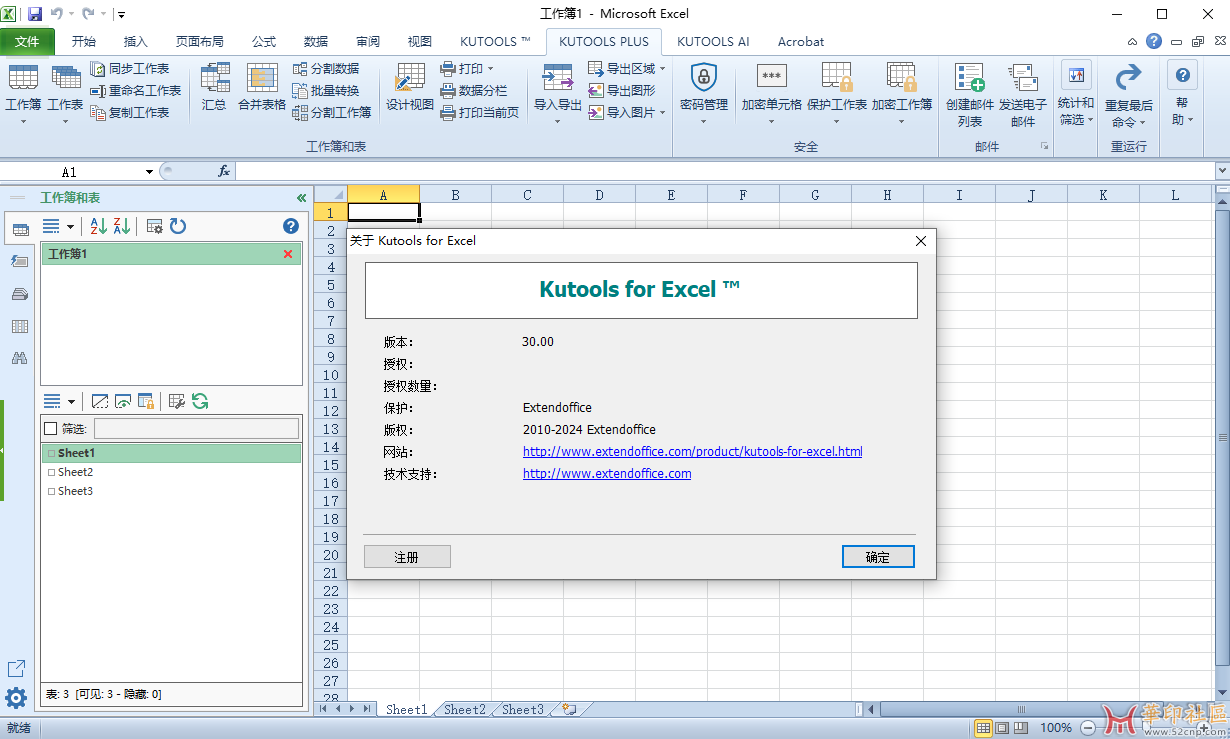This screenshot has height=739, width=1230.
Task: Open the 文件 tab
Action: 27,41
